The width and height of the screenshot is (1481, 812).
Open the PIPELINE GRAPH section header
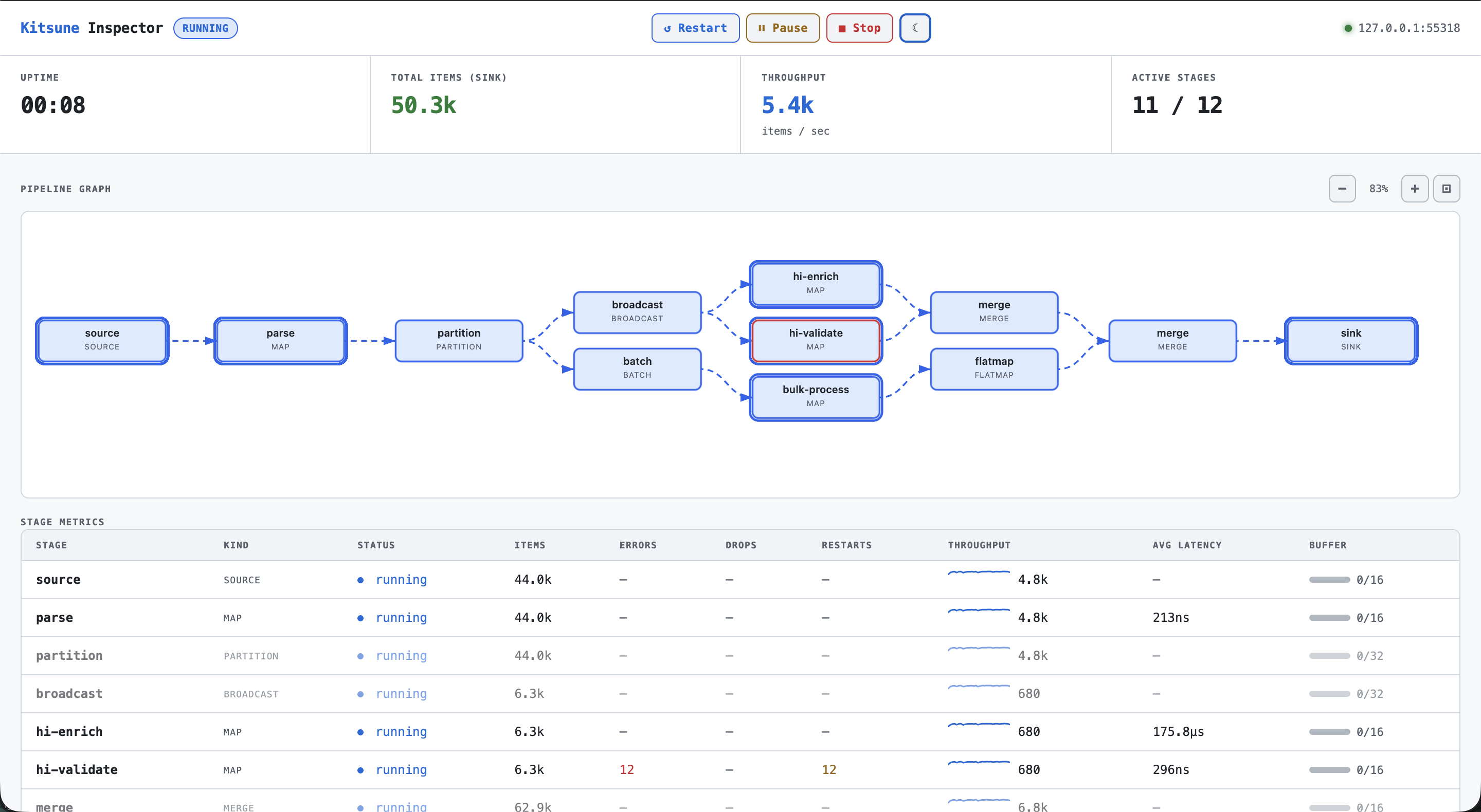tap(65, 189)
